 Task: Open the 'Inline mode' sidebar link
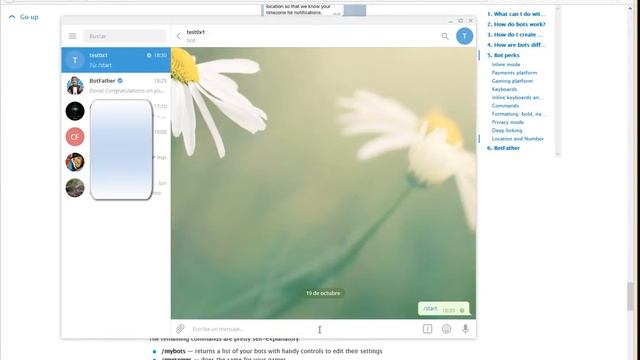tap(506, 64)
